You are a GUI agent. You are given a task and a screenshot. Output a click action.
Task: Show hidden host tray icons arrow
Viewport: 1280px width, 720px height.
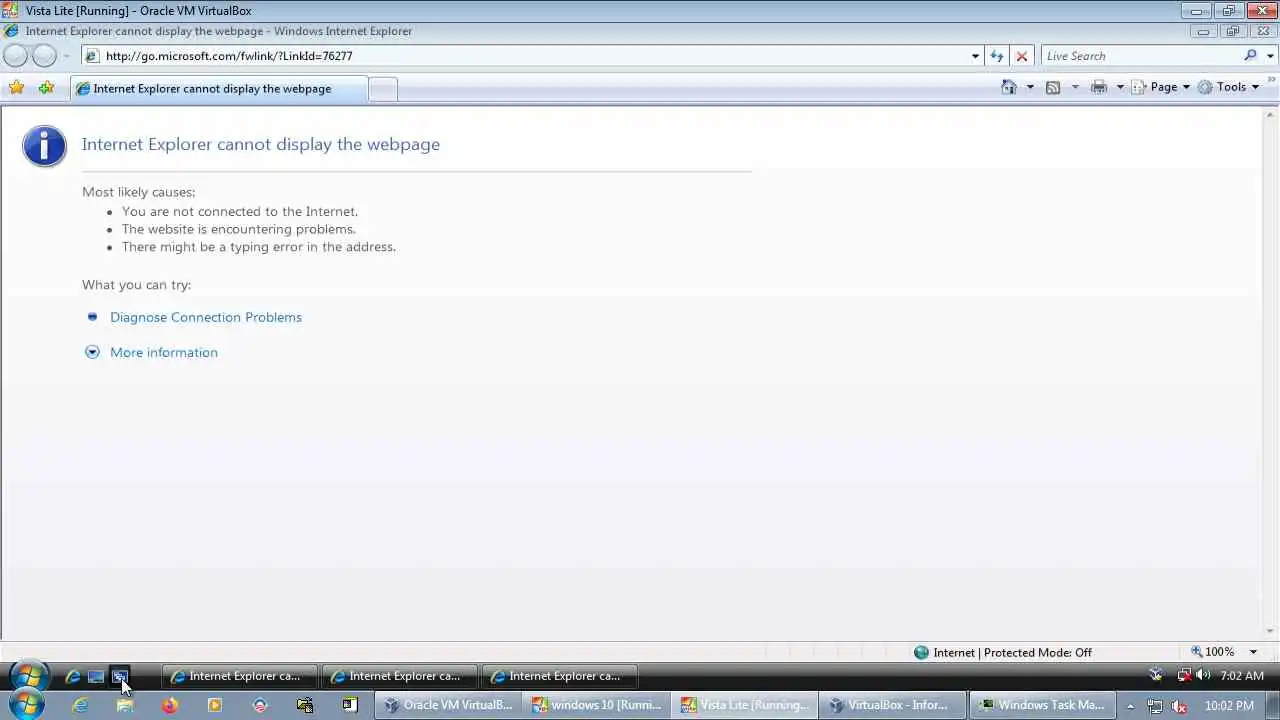coord(1130,705)
